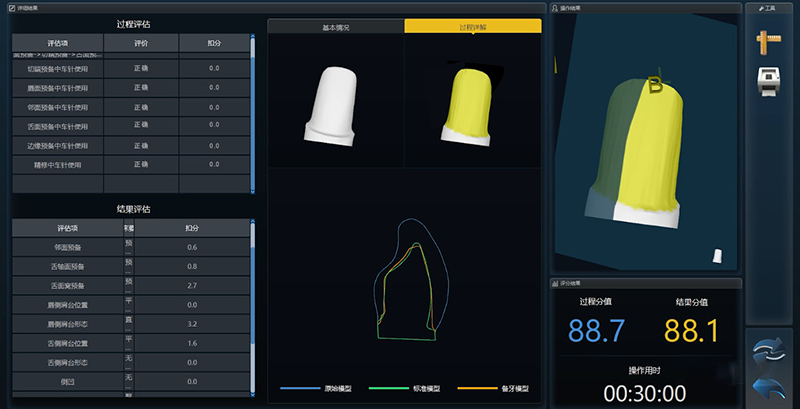Click the 评价 column header in 过程评估
Viewport: 800px width, 409px height.
coord(143,43)
